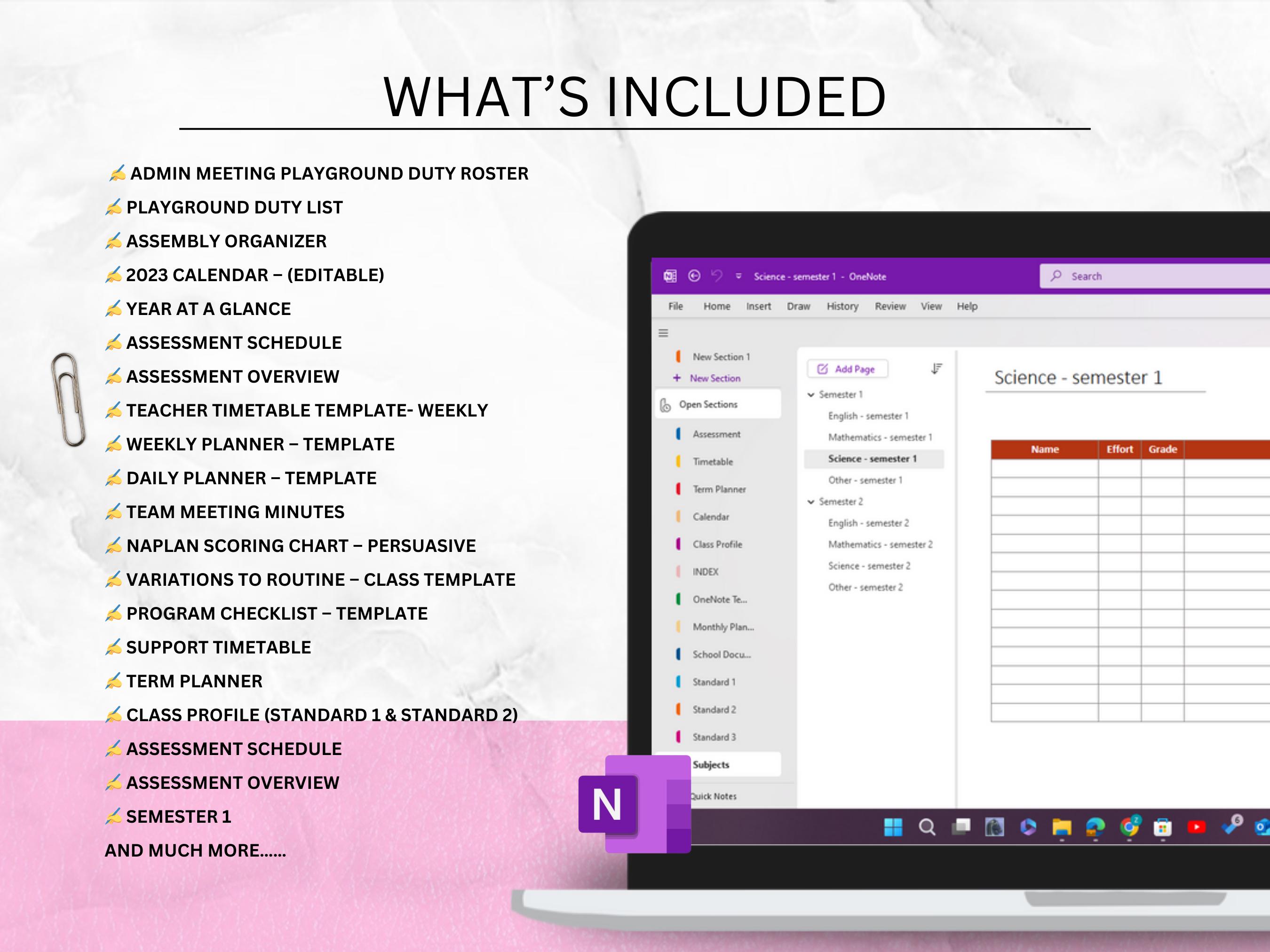Image resolution: width=1270 pixels, height=952 pixels.
Task: Click the orange color bar beside New Section 1
Action: click(679, 356)
